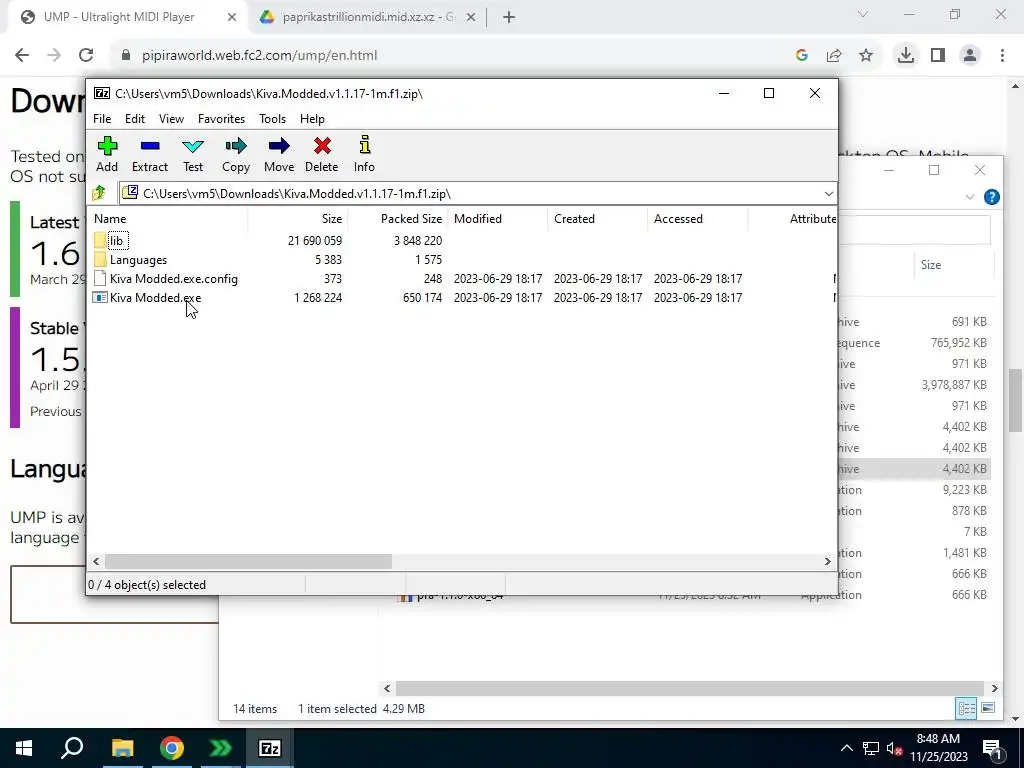Bookmark this page with star icon
The width and height of the screenshot is (1024, 768).
tap(866, 56)
